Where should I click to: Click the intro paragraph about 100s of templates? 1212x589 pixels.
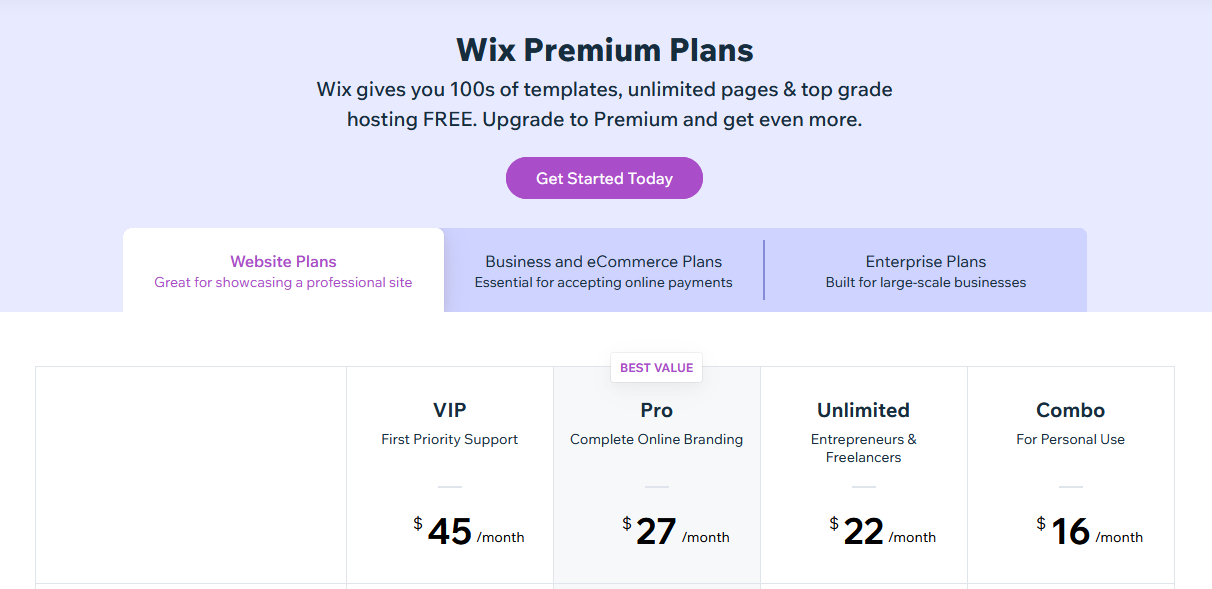[x=605, y=104]
